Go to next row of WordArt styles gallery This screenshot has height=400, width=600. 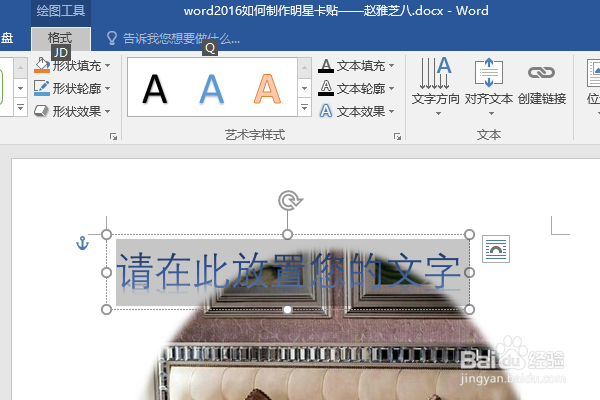pyautogui.click(x=304, y=88)
